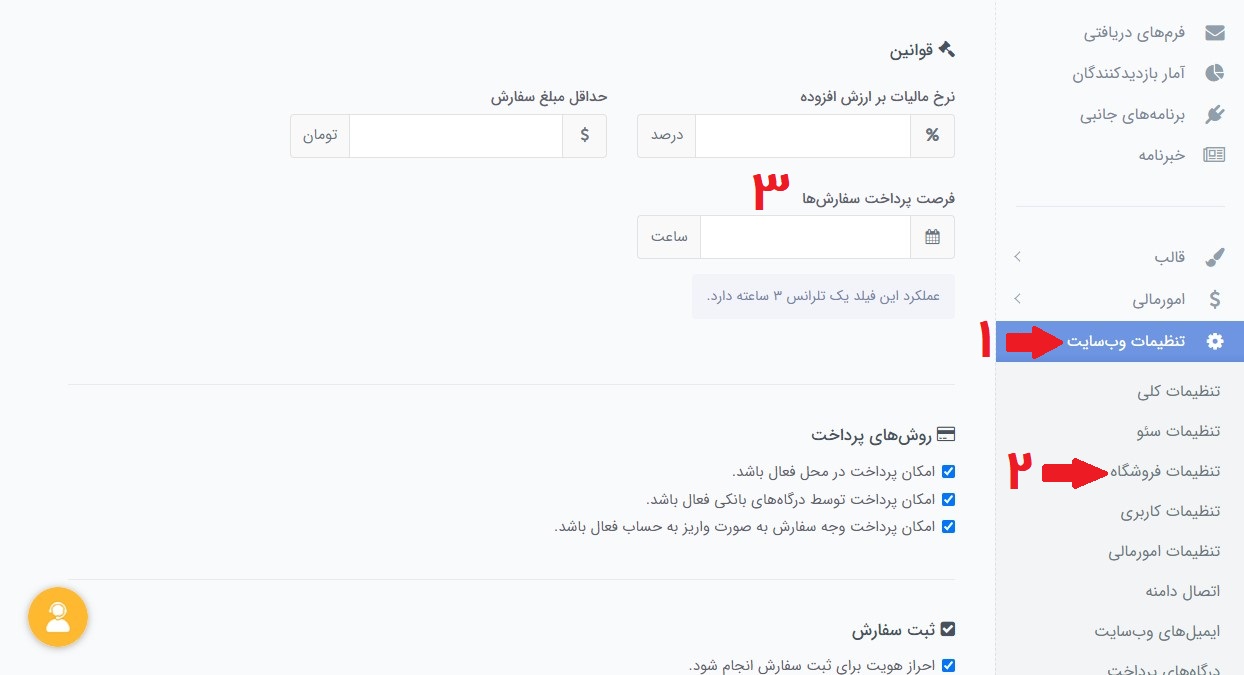The width and height of the screenshot is (1244, 675).
Task: Click the orange support avatar button
Action: pyautogui.click(x=57, y=617)
